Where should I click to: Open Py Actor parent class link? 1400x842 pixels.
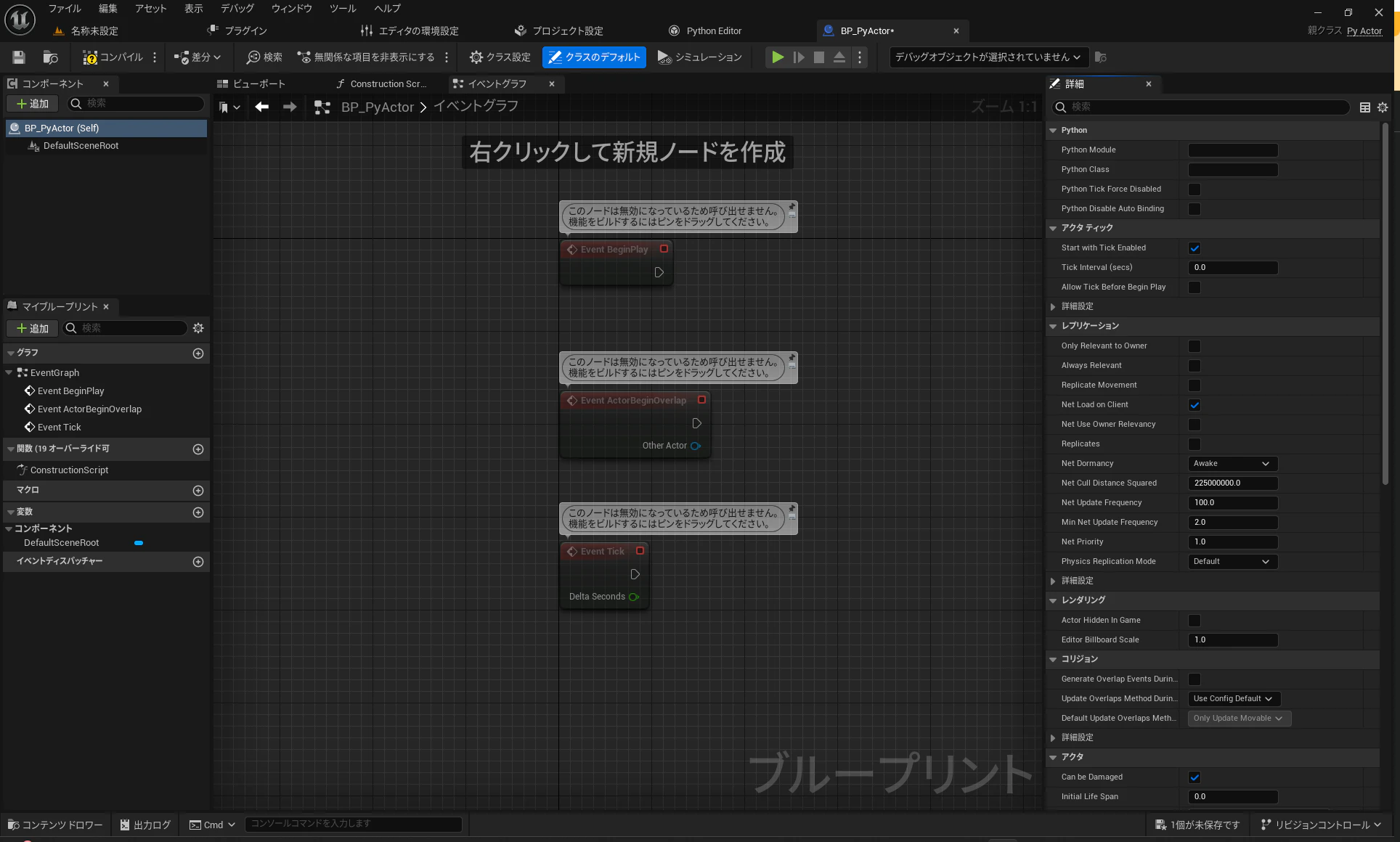click(1364, 31)
